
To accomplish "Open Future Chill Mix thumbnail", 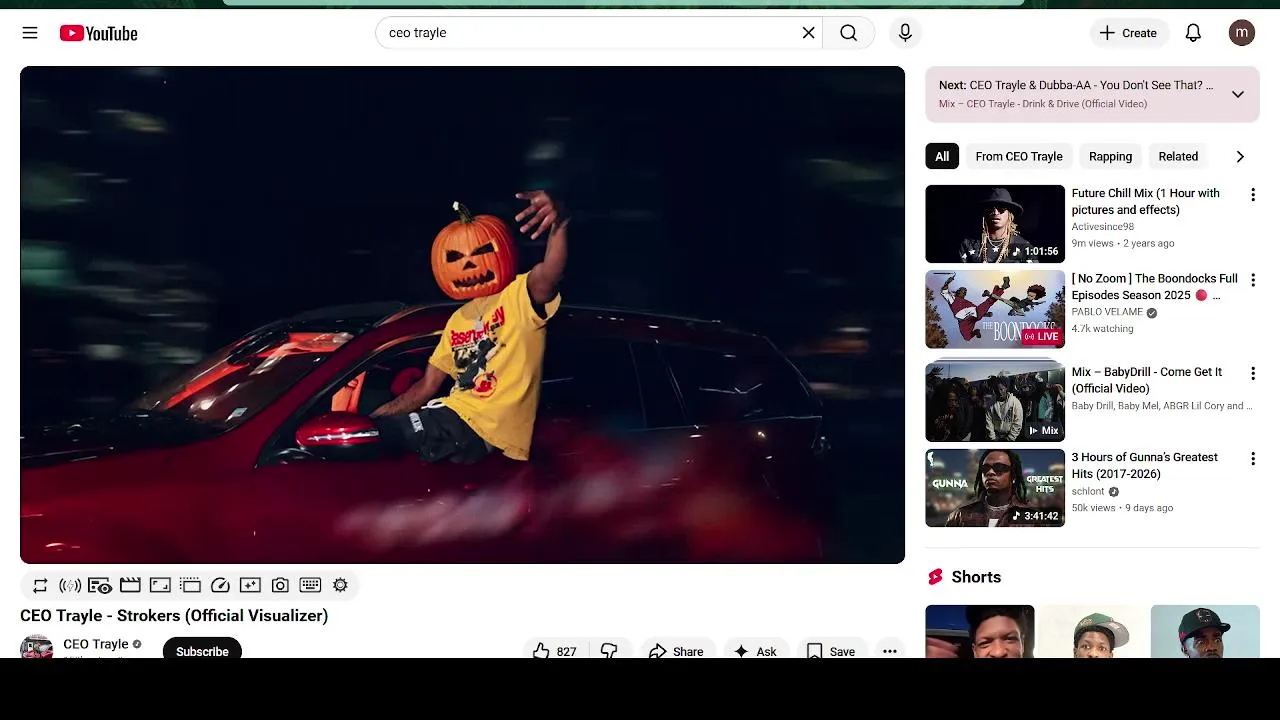I will (995, 224).
